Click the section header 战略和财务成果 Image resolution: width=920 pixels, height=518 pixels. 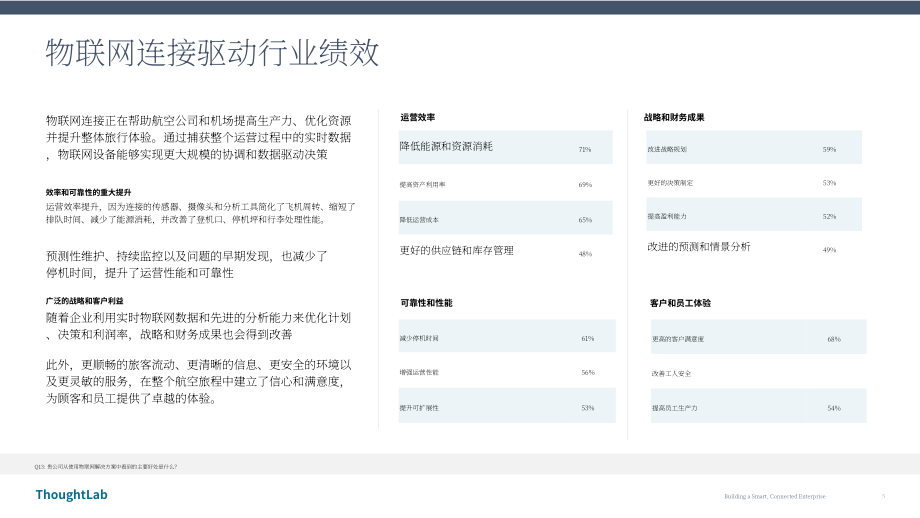(x=674, y=117)
